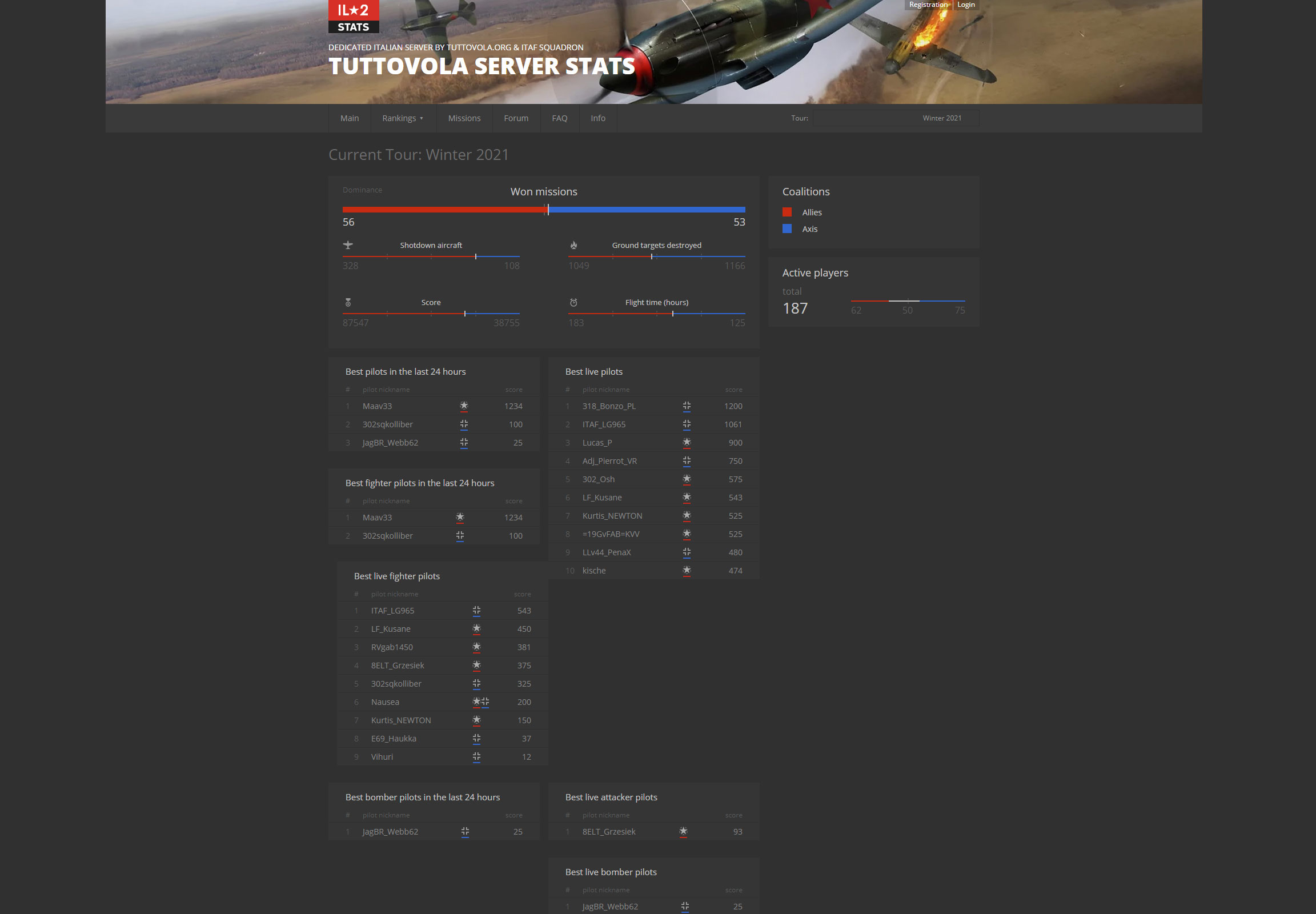Screen dimensions: 1316x914
Task: Click the star icon beside =19GvFAB=KVV
Action: pyautogui.click(x=687, y=534)
